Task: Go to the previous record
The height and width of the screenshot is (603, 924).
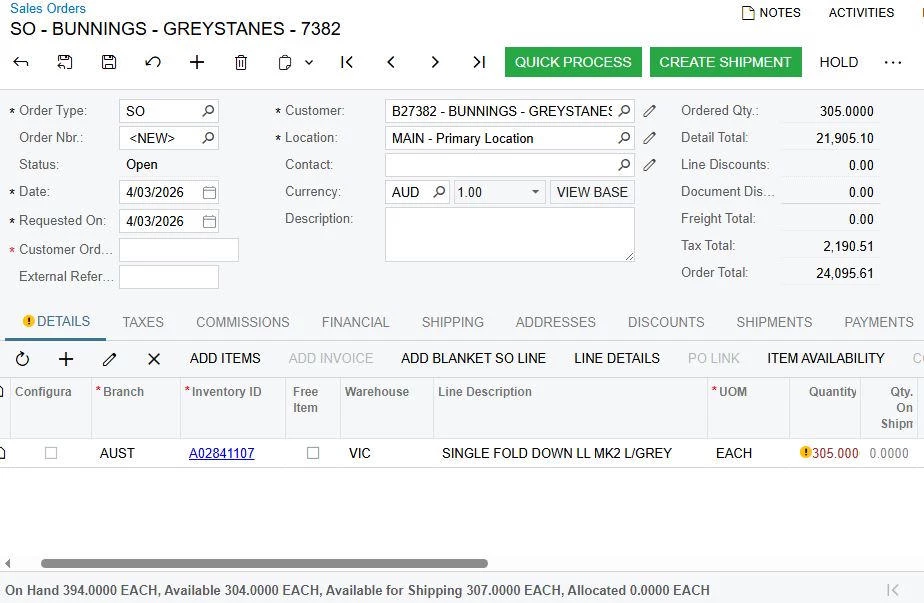Action: click(x=391, y=62)
